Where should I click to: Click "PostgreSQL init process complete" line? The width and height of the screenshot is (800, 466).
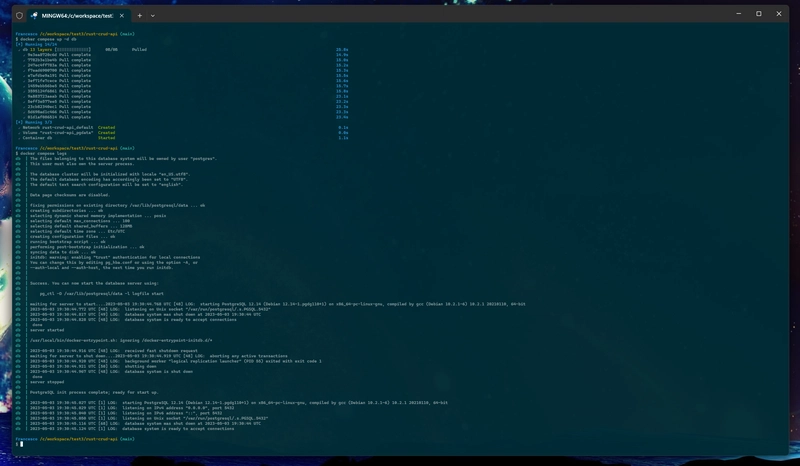point(94,393)
